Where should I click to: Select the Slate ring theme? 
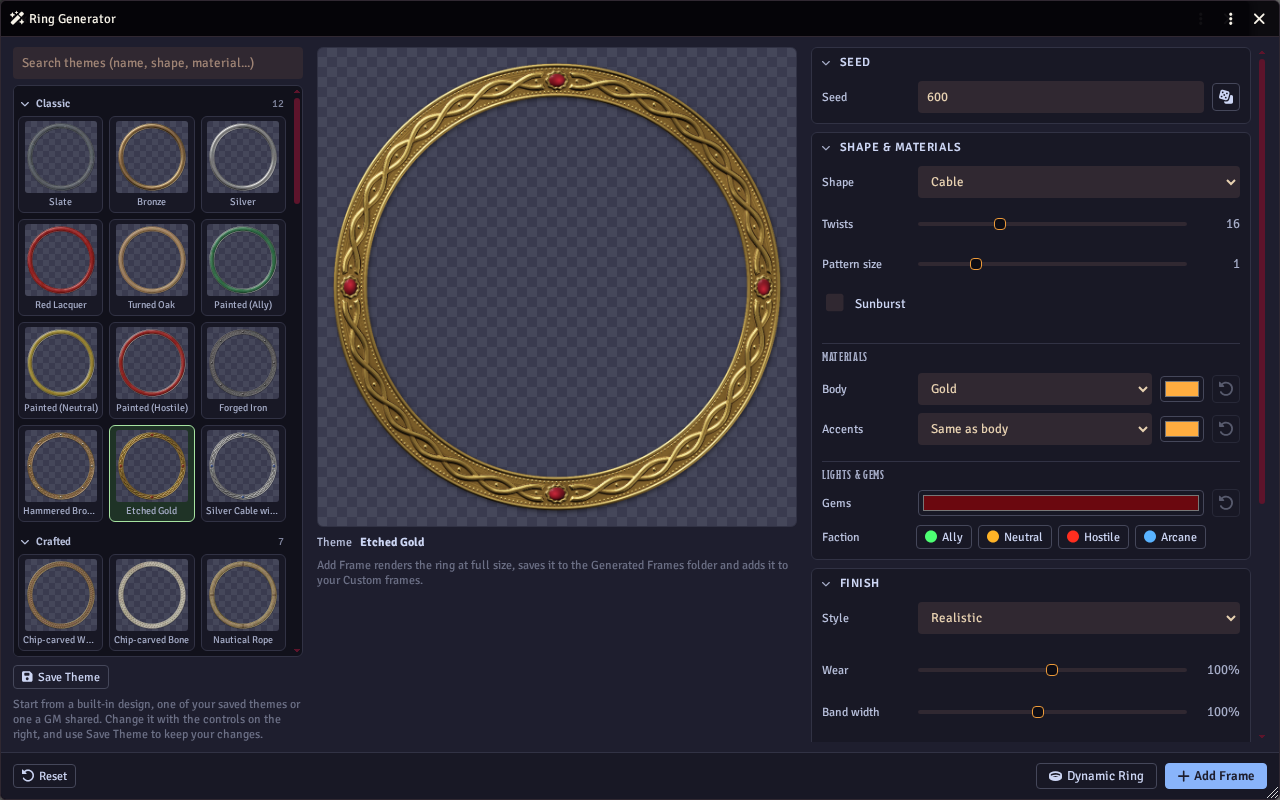click(x=61, y=164)
